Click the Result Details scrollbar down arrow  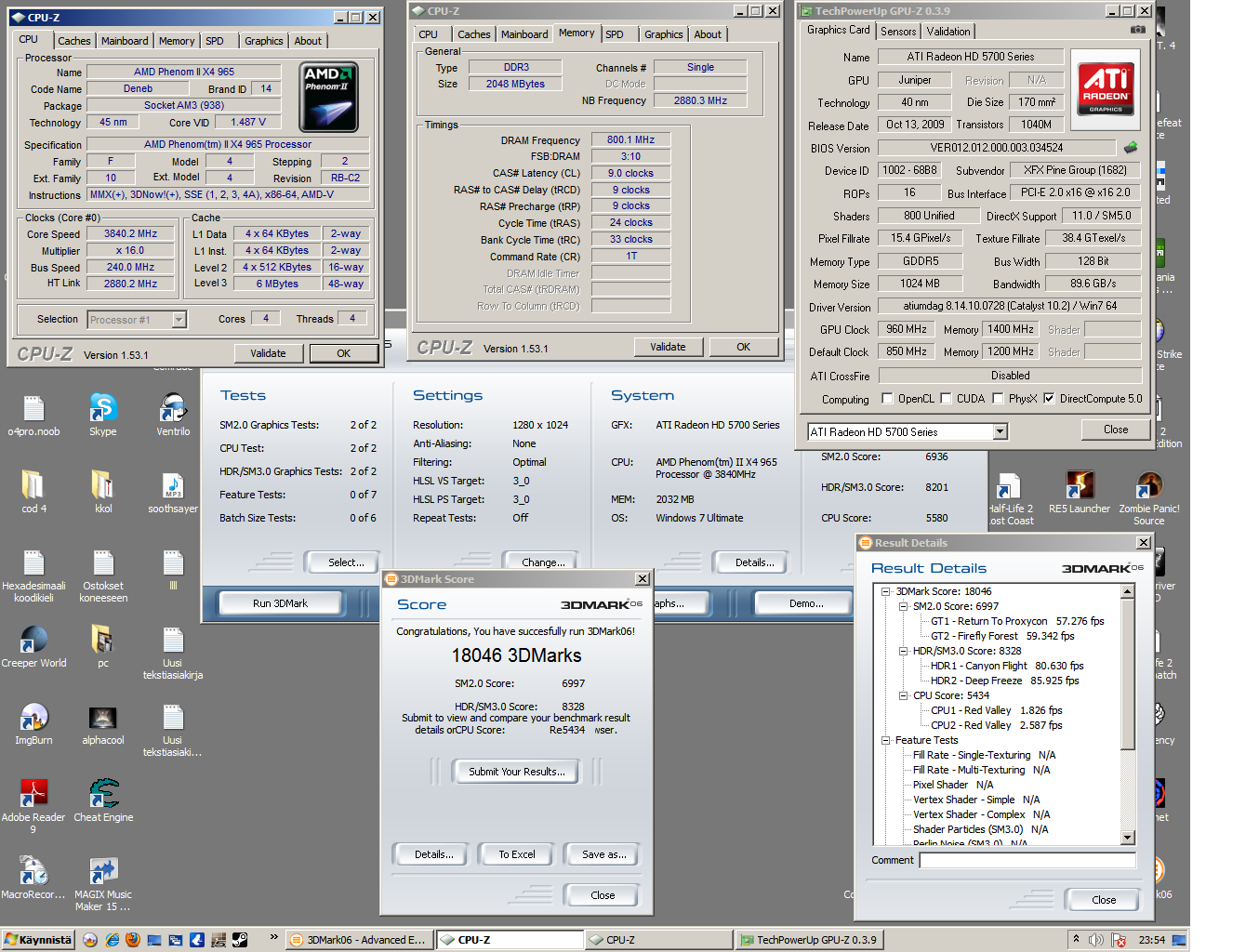[1128, 838]
